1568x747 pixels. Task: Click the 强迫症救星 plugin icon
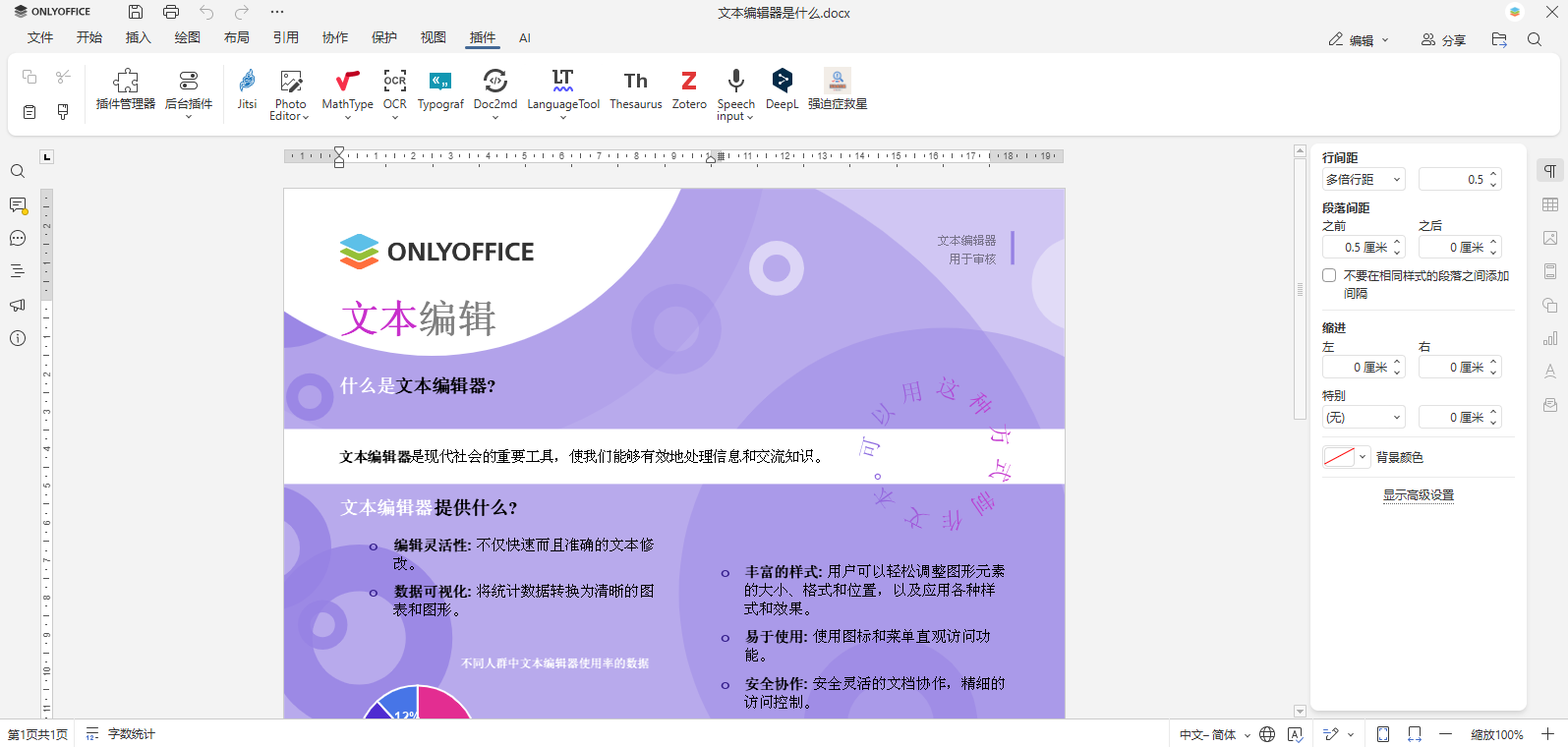coord(838,90)
